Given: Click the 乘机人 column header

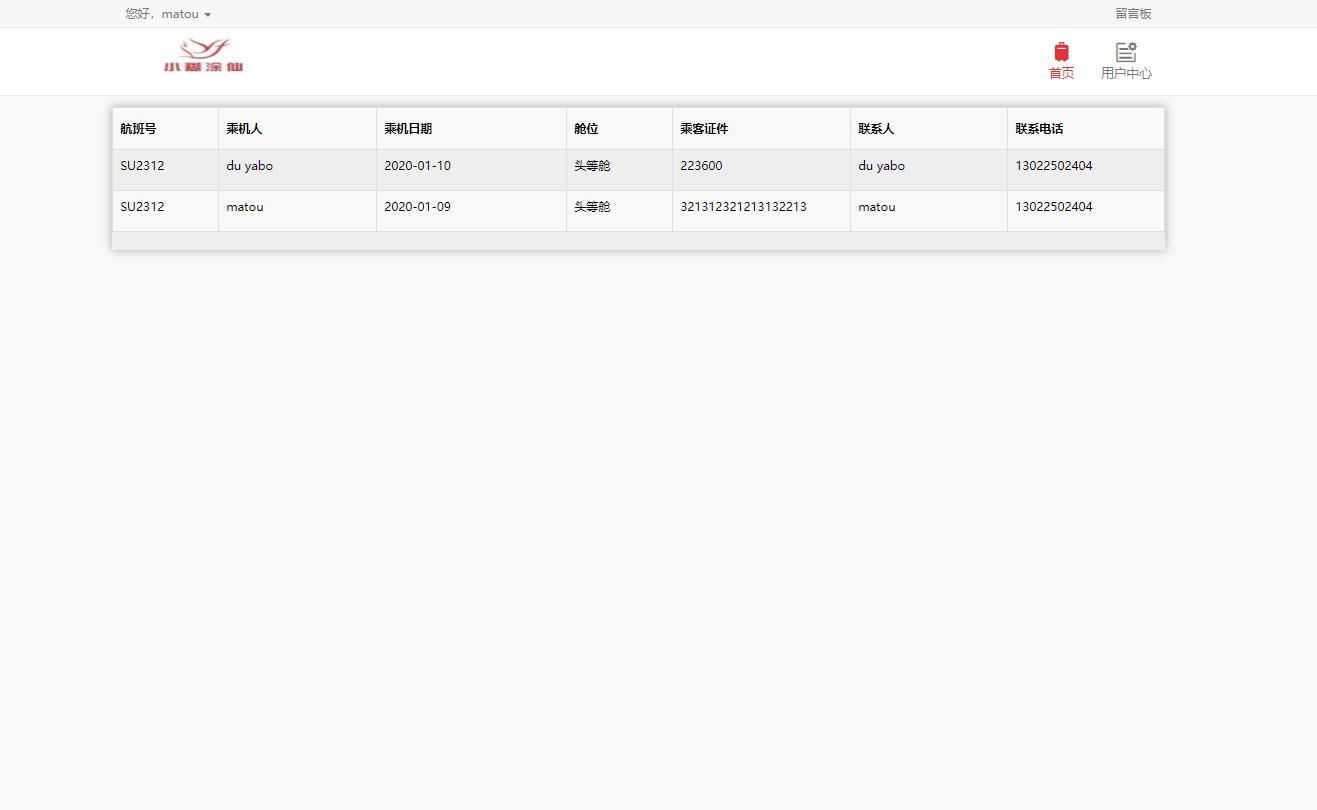Looking at the screenshot, I should tap(244, 129).
